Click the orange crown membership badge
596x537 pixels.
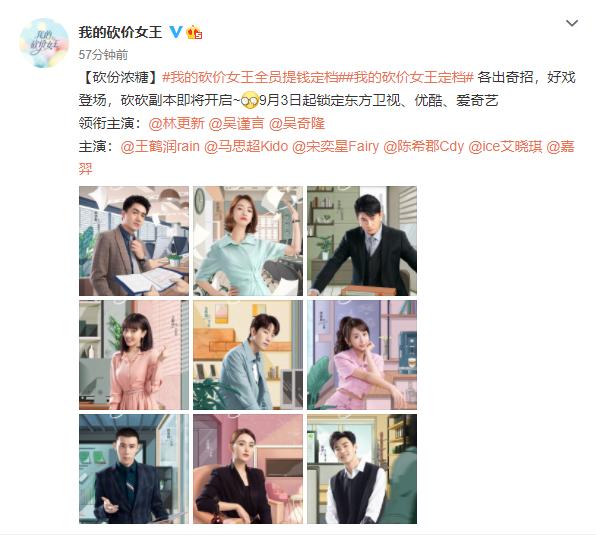tap(194, 32)
